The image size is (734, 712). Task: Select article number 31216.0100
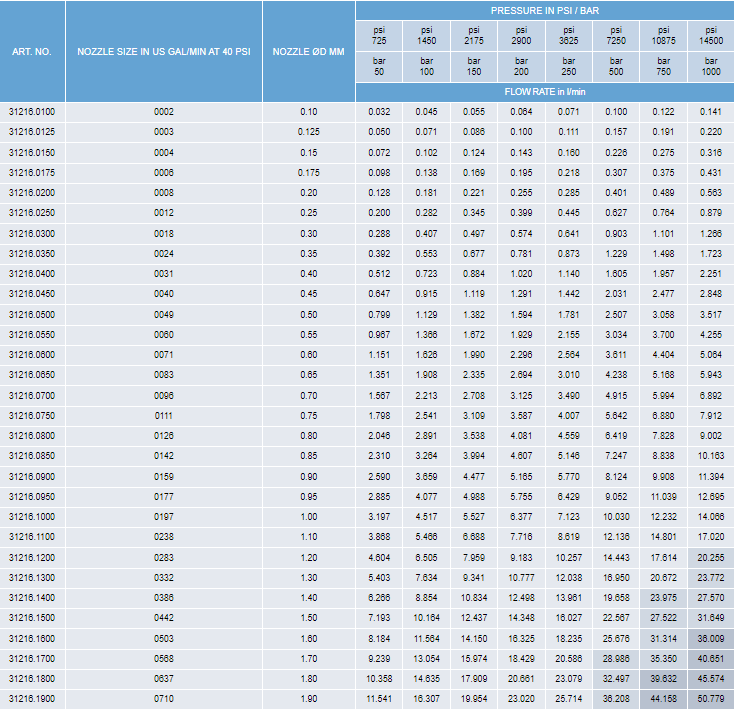(32, 112)
